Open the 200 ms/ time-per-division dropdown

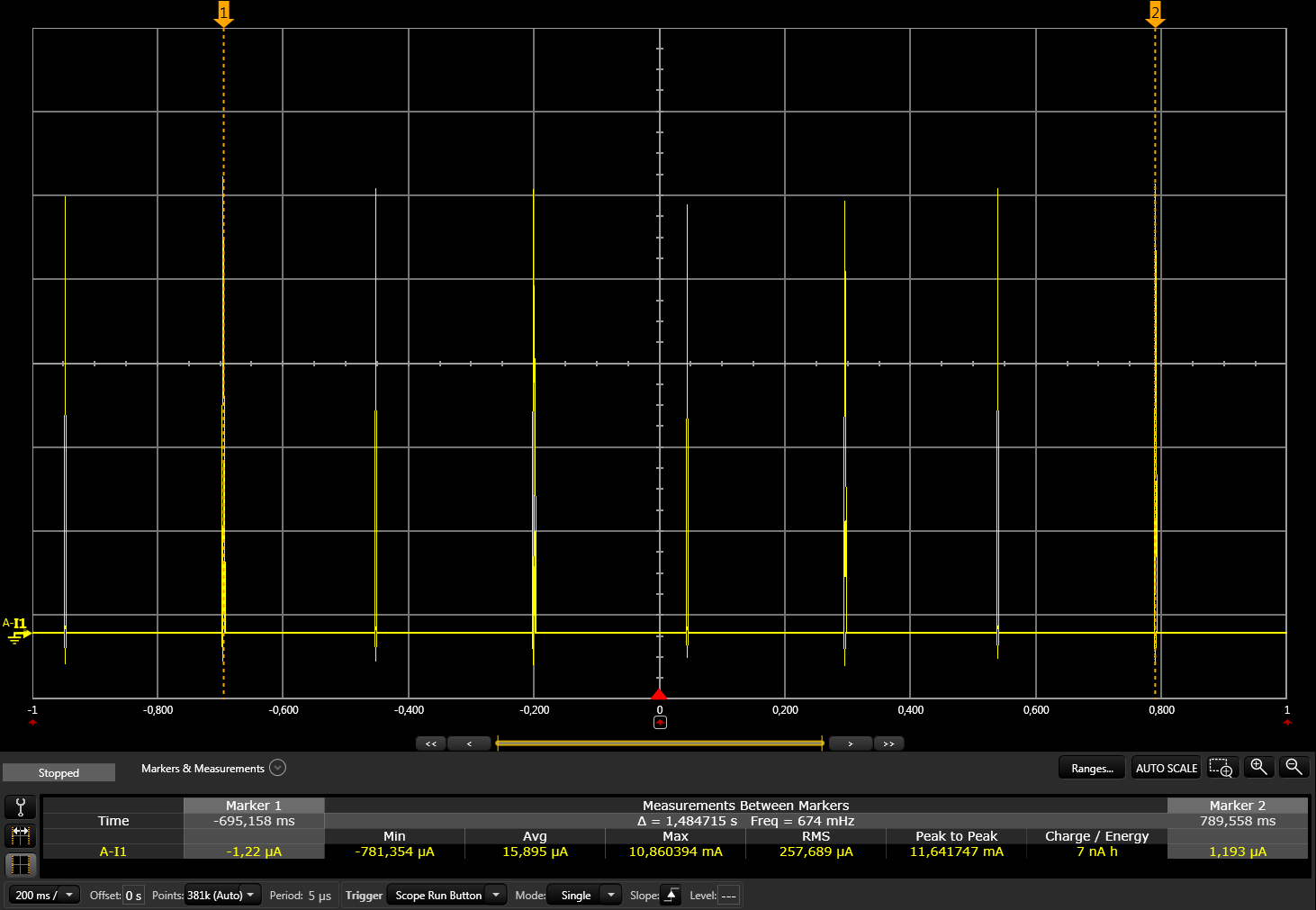[45, 895]
